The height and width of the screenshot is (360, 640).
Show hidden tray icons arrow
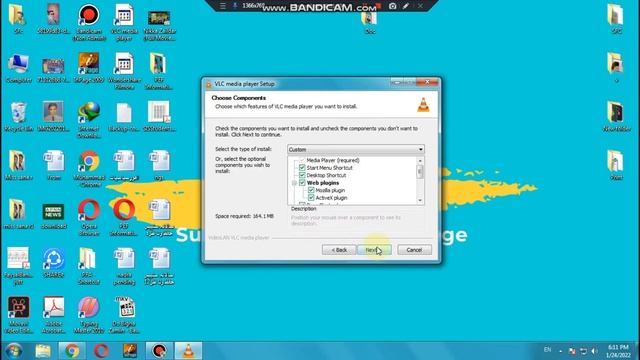pyautogui.click(x=561, y=351)
